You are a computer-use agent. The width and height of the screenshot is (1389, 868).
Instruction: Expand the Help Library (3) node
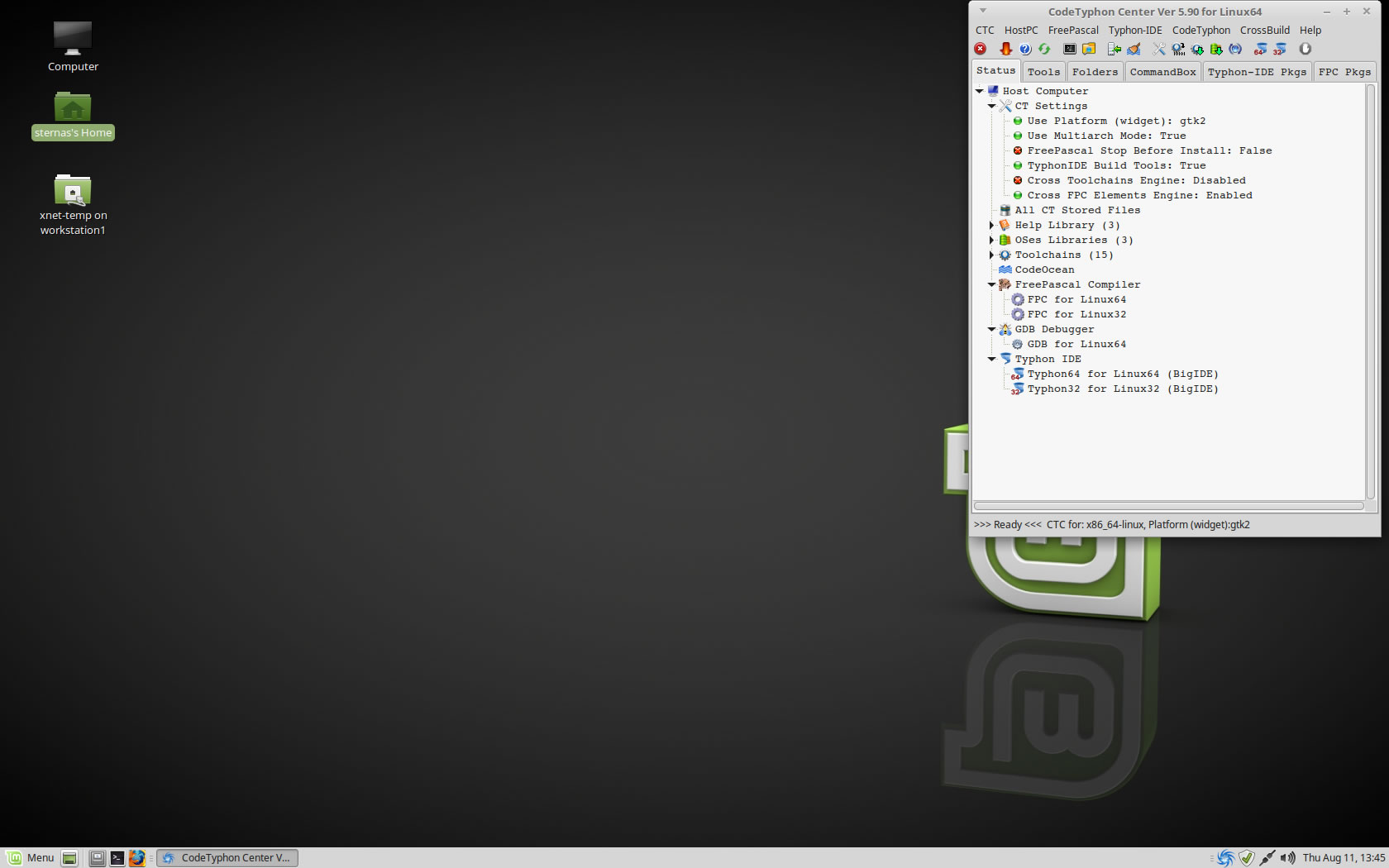pos(991,225)
